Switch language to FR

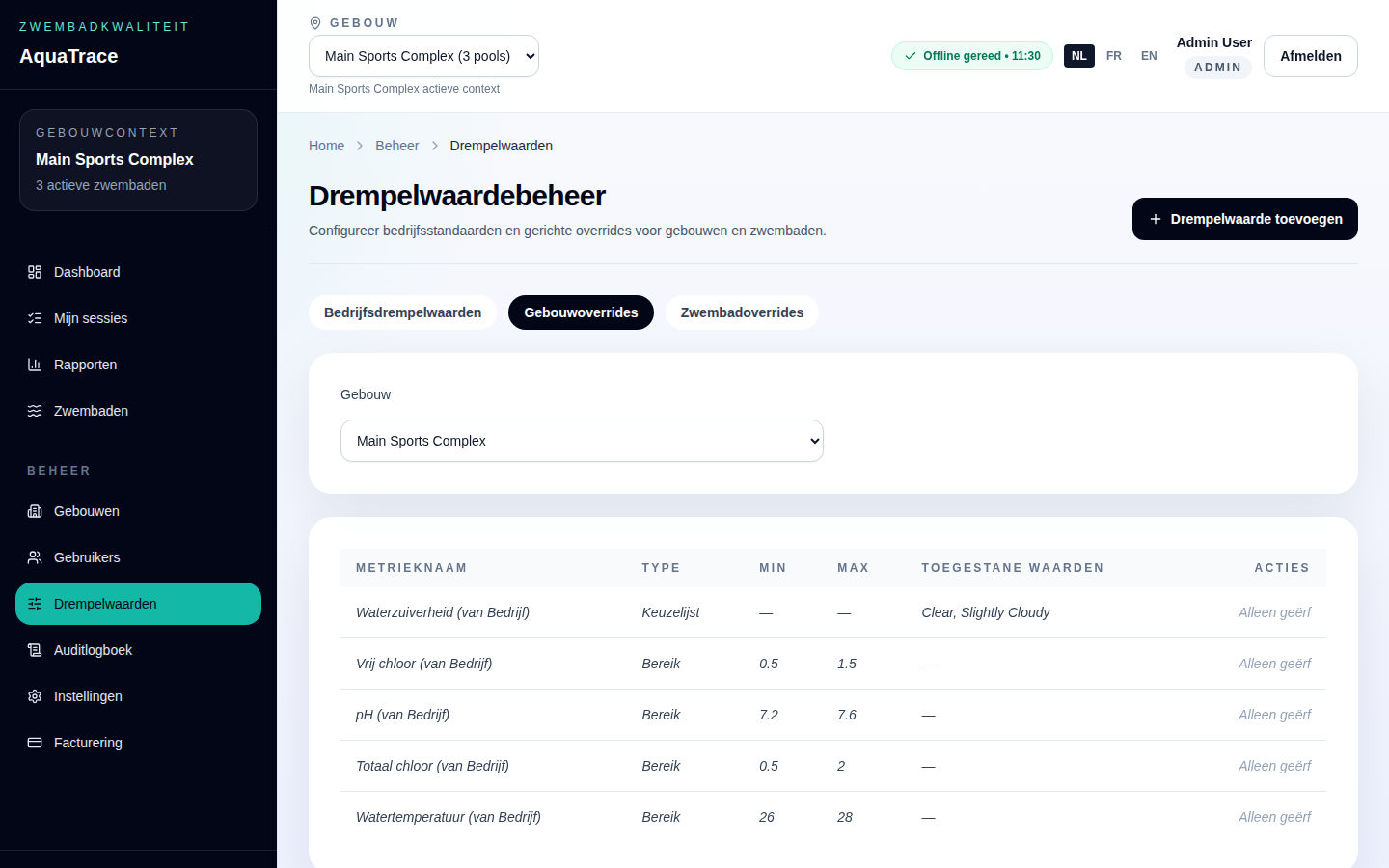[x=1114, y=56]
